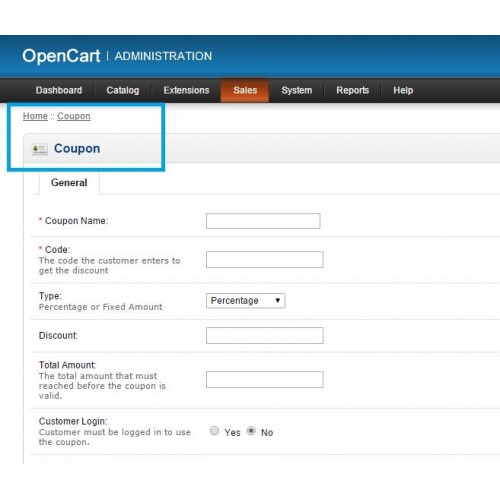The height and width of the screenshot is (500, 500).
Task: Open the Extensions menu
Action: click(186, 90)
